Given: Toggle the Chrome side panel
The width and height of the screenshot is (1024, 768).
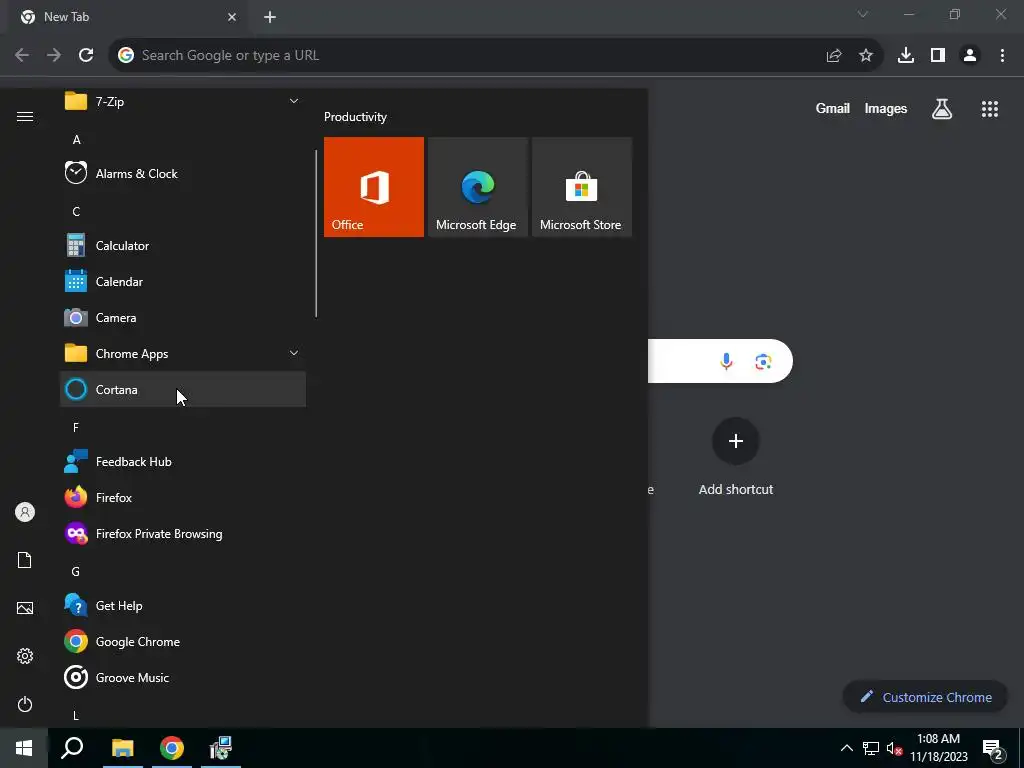Looking at the screenshot, I should 938,56.
